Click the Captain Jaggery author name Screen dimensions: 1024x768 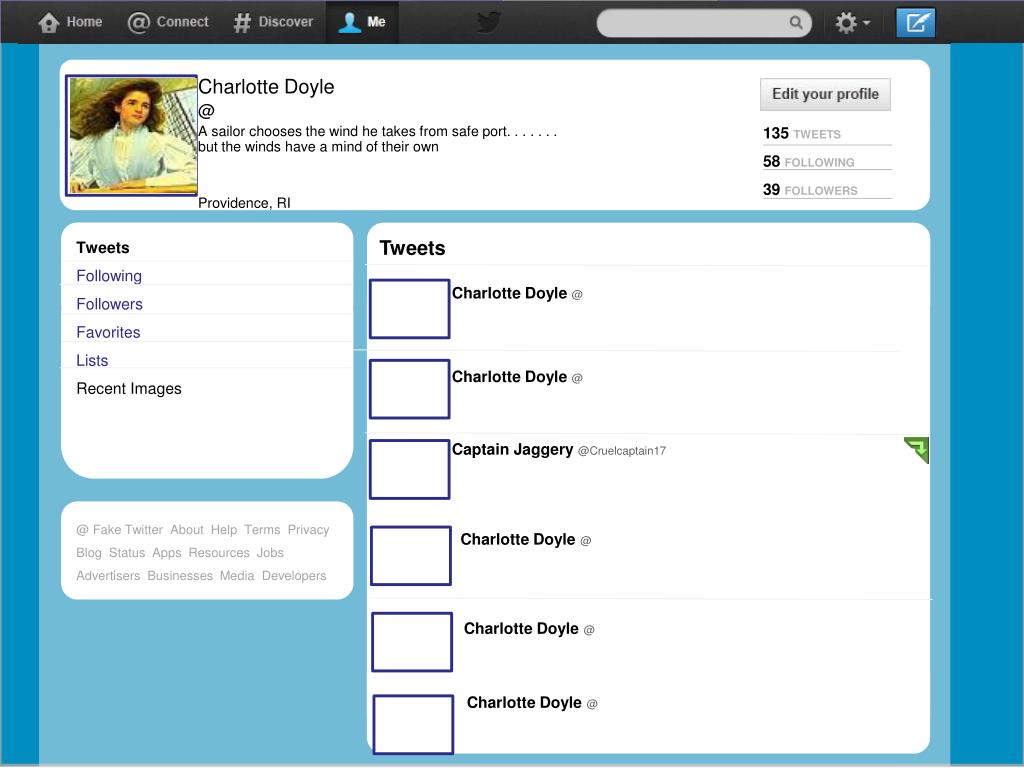coord(512,449)
